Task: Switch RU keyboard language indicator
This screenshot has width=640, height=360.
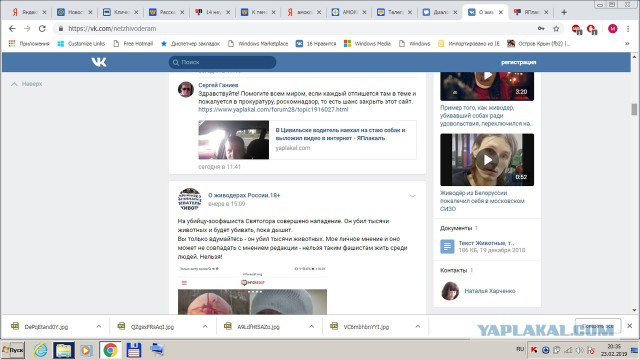Action: (520, 349)
